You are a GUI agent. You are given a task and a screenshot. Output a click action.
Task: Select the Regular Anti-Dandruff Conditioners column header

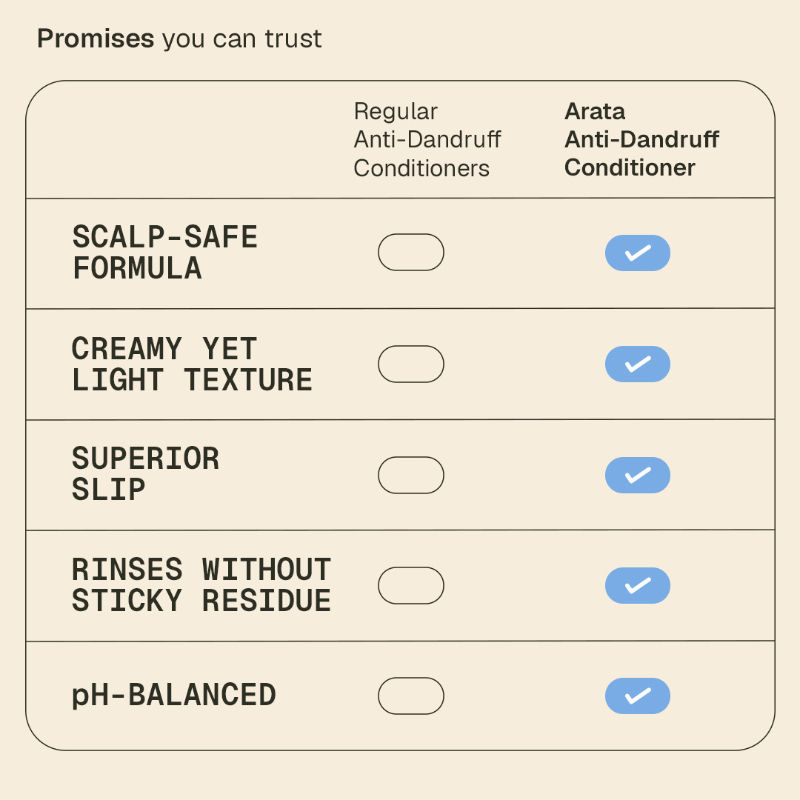(427, 140)
